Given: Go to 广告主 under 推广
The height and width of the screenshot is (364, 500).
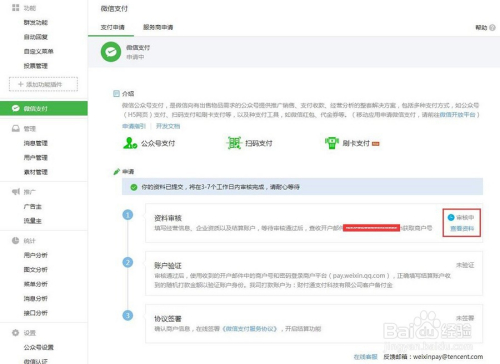Looking at the screenshot, I should pyautogui.click(x=33, y=206).
